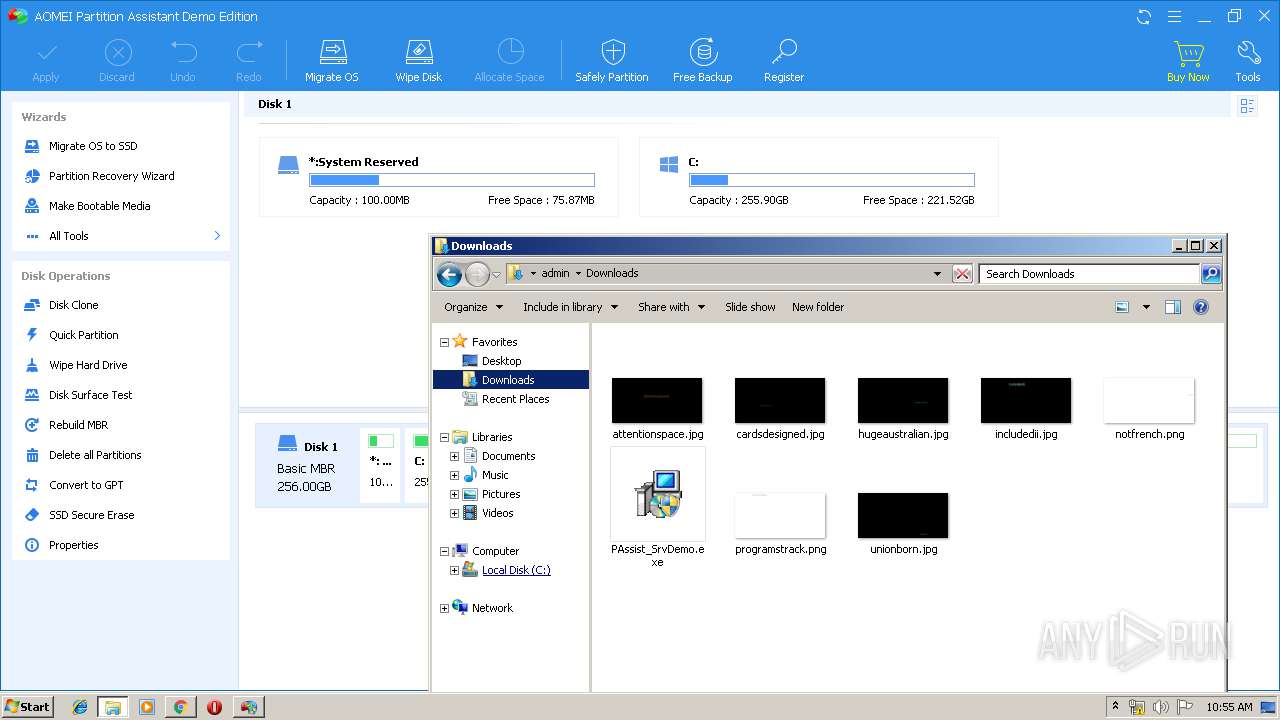
Task: Go back in the Downloads window
Action: (x=449, y=274)
